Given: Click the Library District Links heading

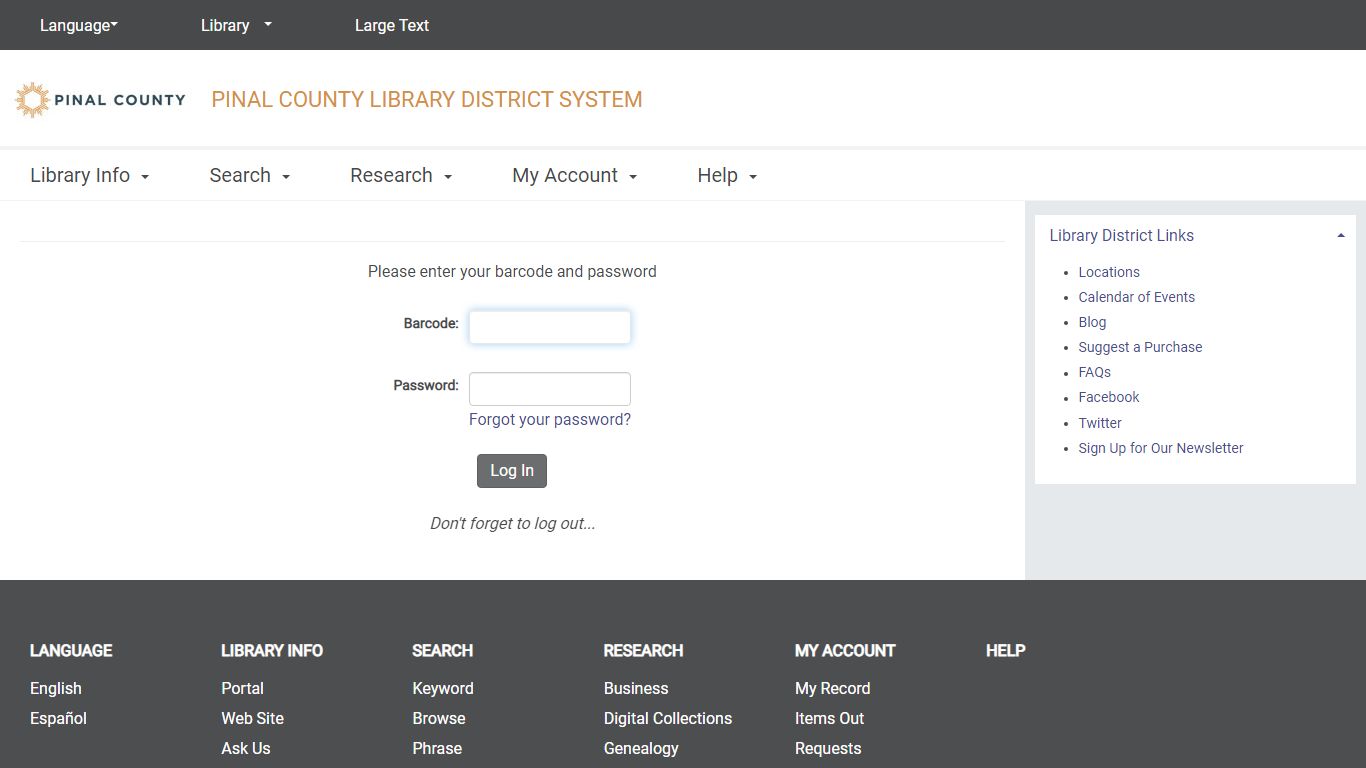Looking at the screenshot, I should click(1122, 236).
